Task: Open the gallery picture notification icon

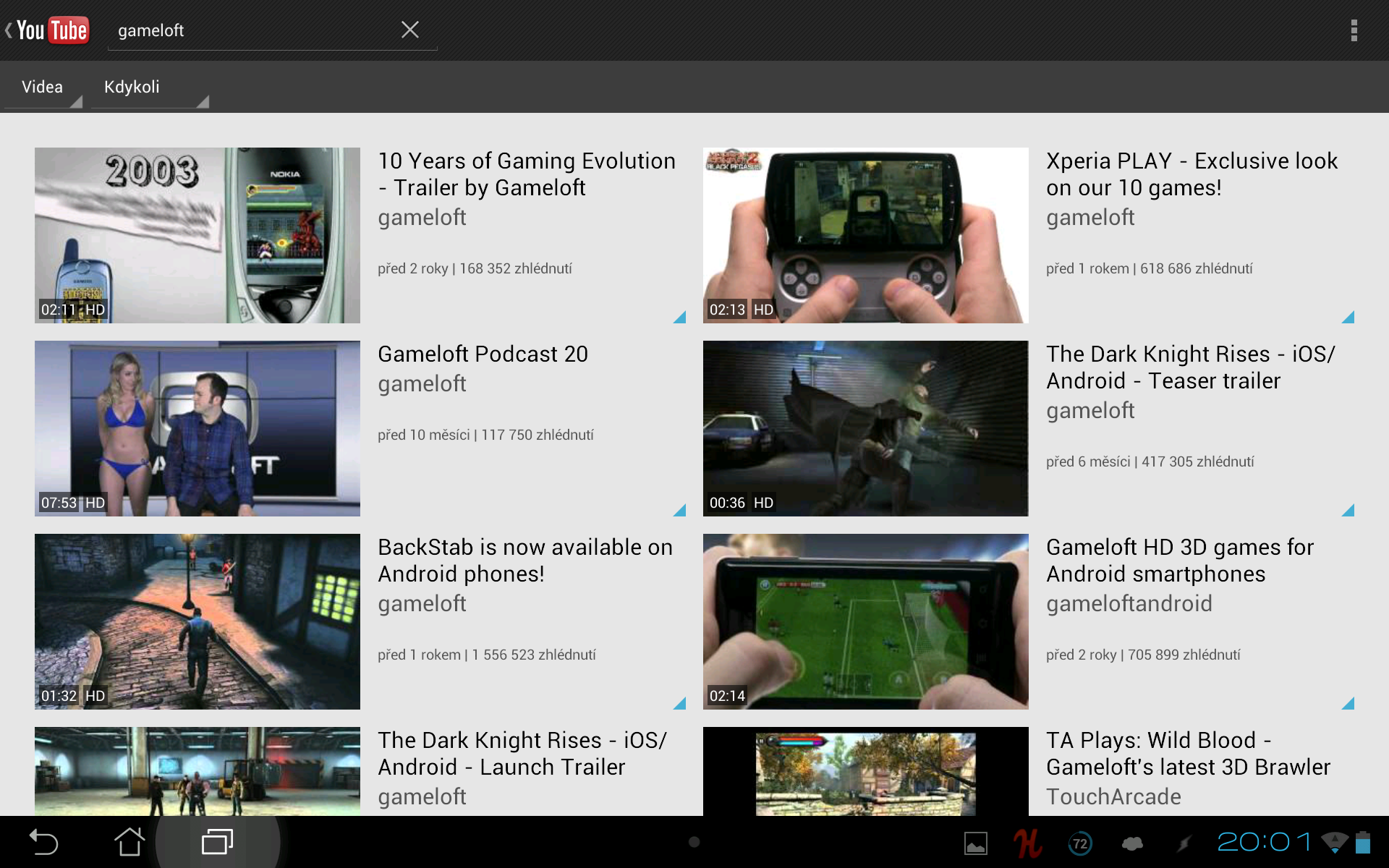Action: pos(976,843)
